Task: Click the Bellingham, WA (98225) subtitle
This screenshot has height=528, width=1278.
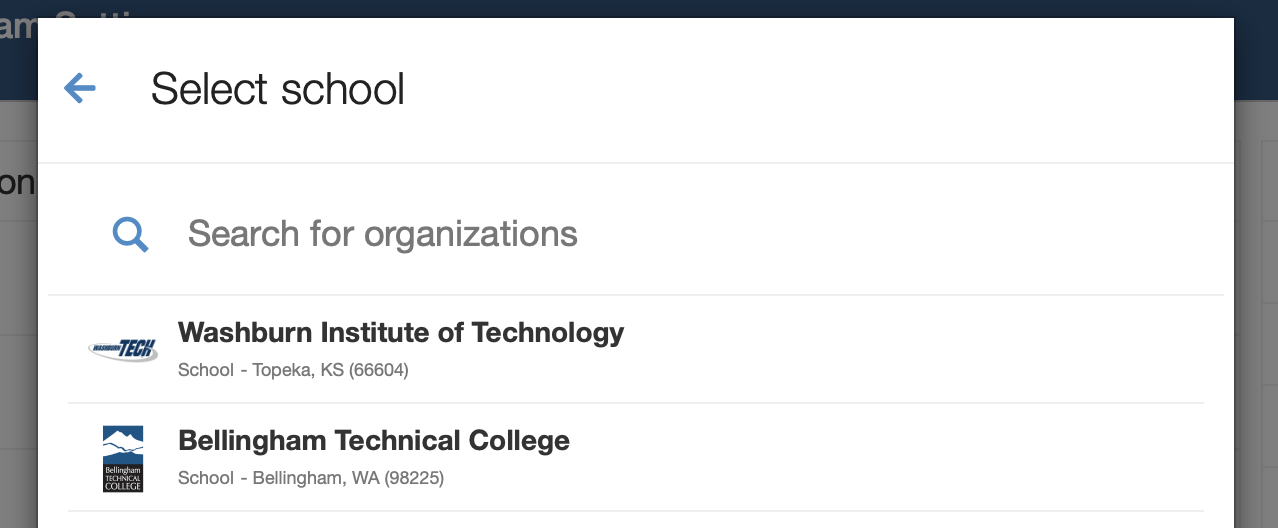Action: (348, 478)
